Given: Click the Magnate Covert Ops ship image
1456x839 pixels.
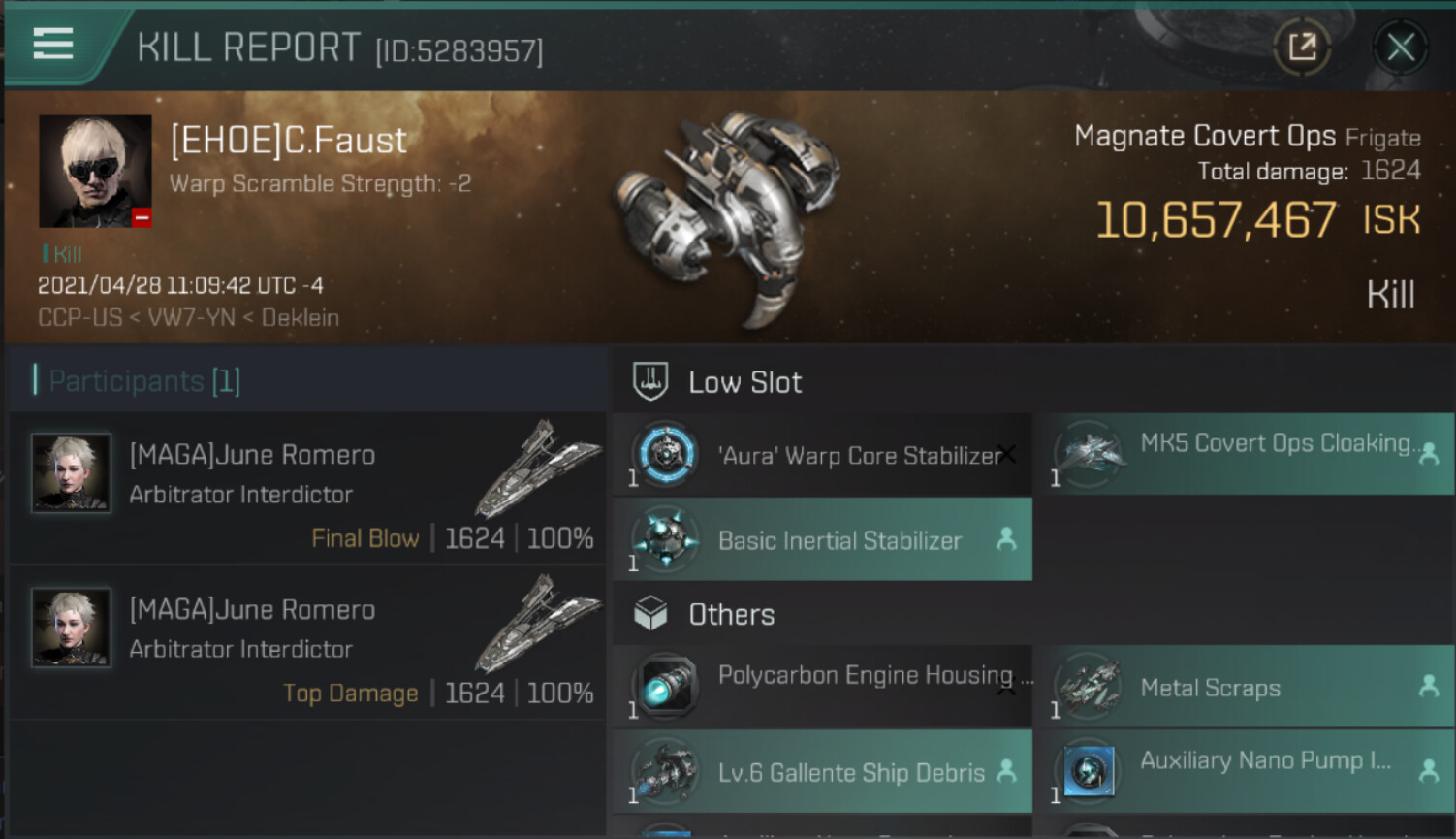Looking at the screenshot, I should click(727, 215).
